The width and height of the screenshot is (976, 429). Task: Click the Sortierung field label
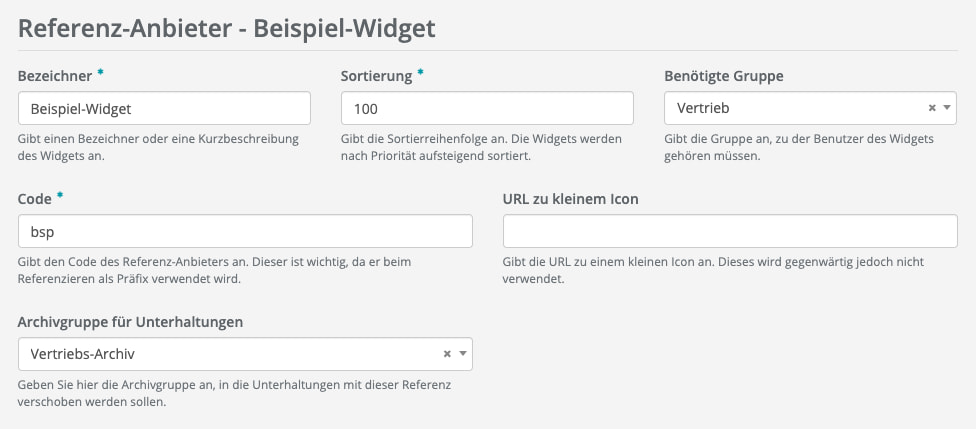tap(376, 76)
